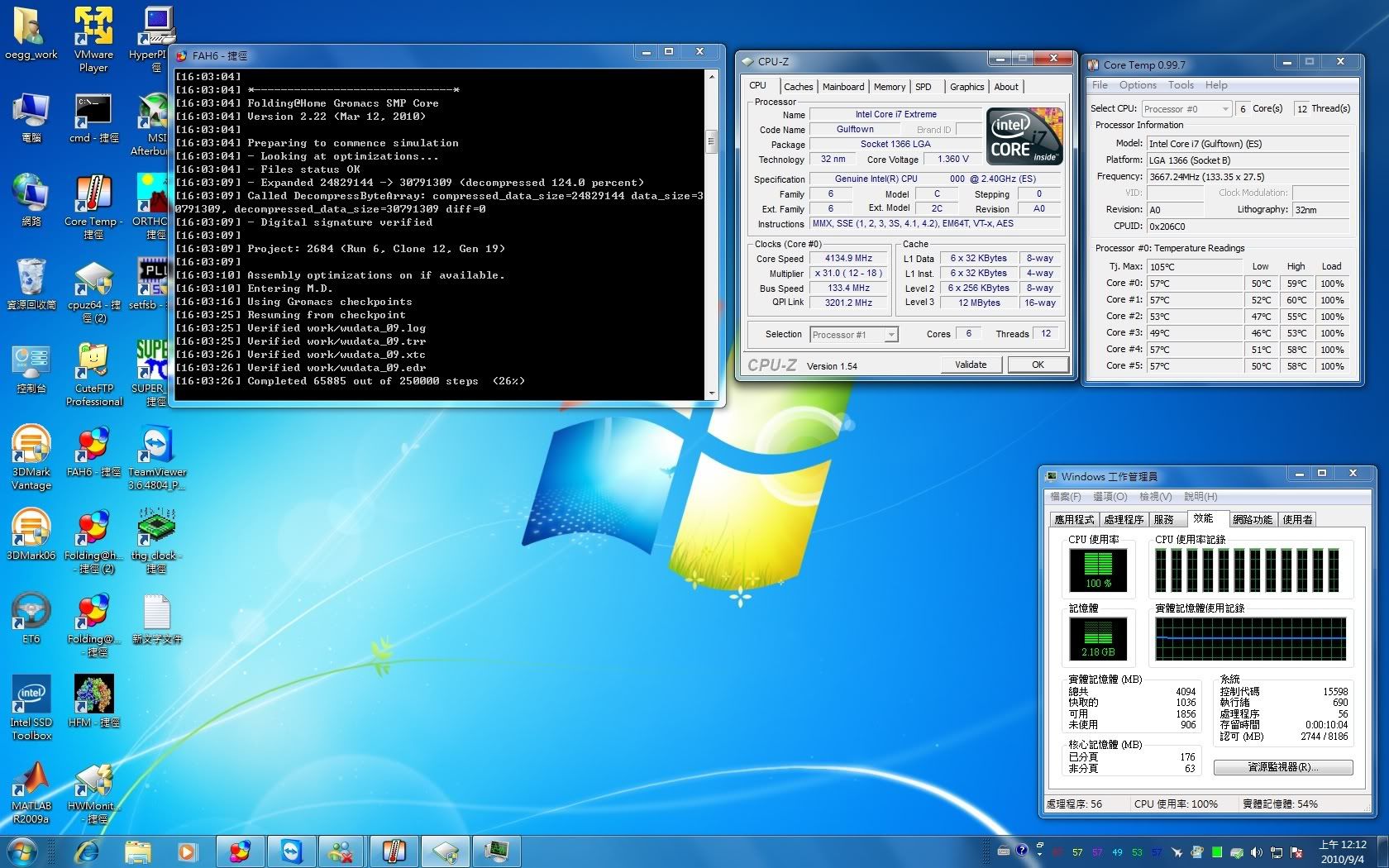This screenshot has width=1389, height=868.
Task: Switch to Graphics tab in CPU-Z
Action: coord(967,87)
